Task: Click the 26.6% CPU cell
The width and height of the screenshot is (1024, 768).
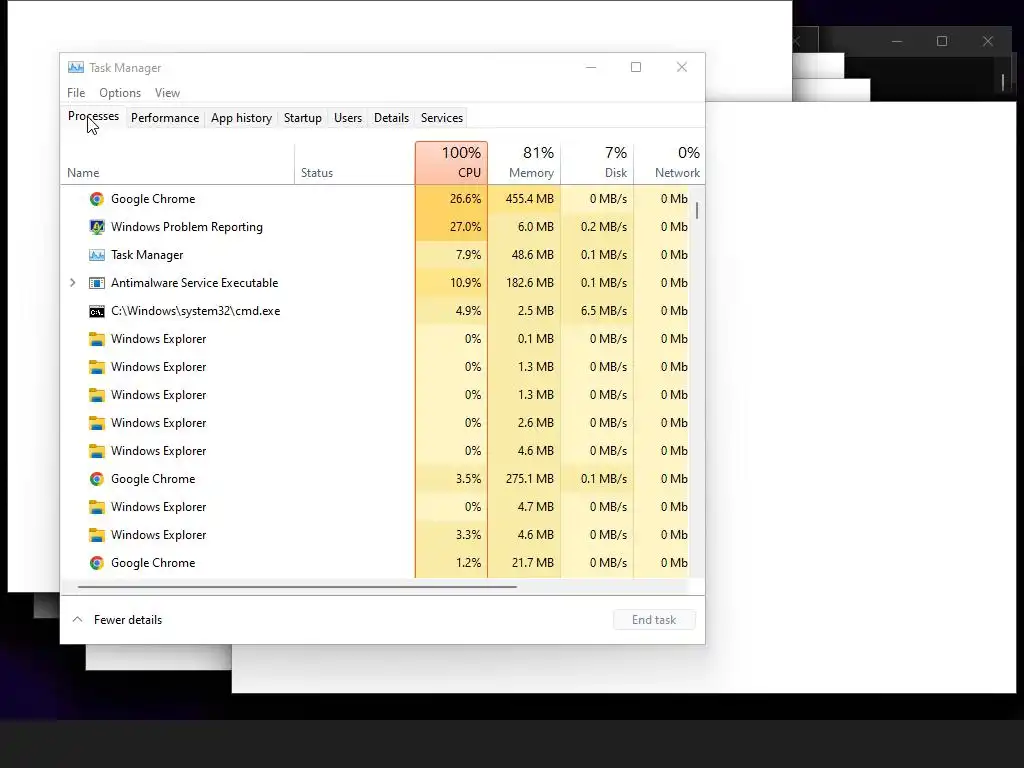Action: (451, 199)
